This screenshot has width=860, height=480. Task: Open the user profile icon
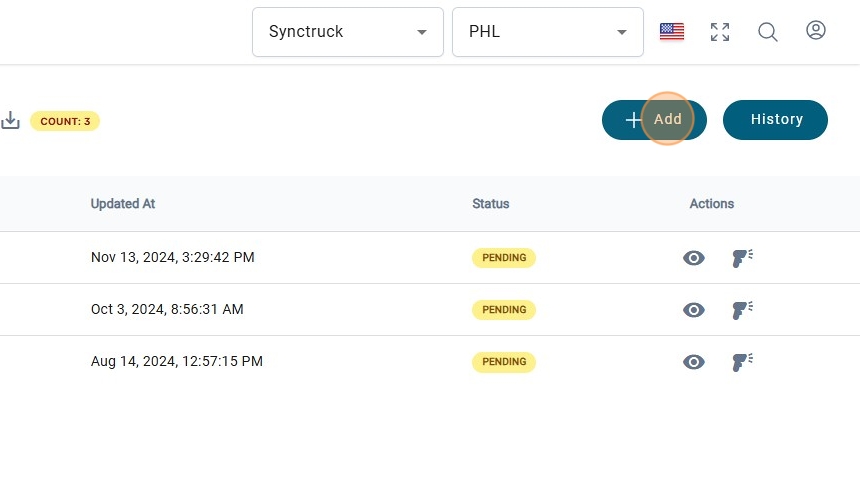[x=816, y=31]
